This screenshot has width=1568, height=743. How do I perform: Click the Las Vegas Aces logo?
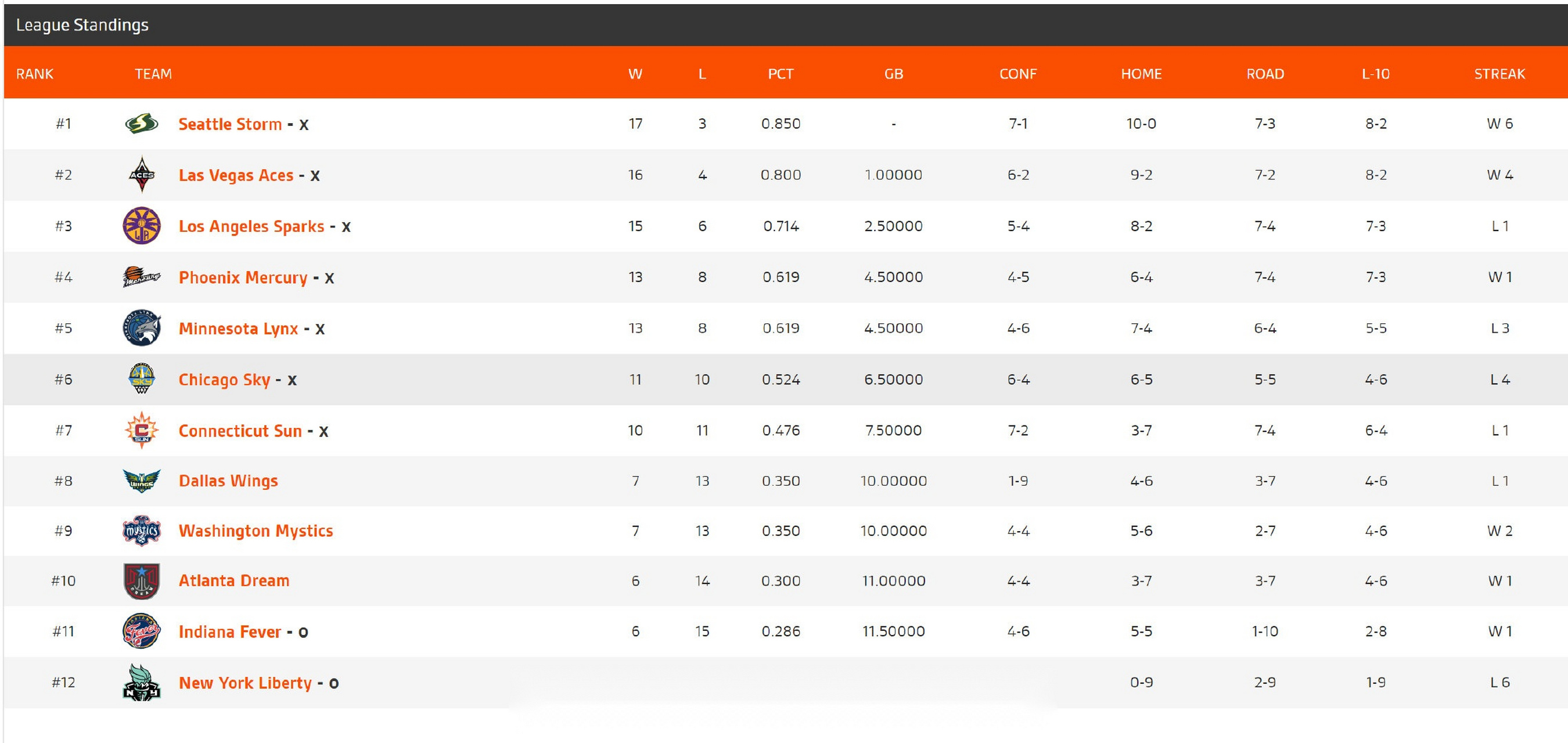point(141,175)
